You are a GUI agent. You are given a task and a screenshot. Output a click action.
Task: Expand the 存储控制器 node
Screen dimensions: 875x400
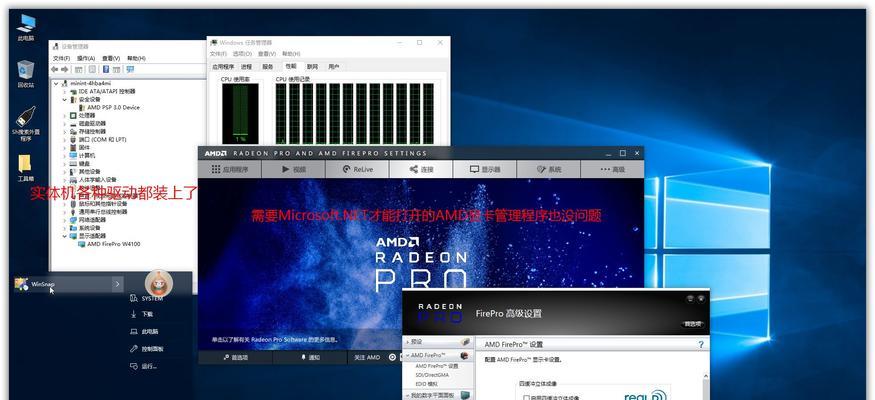click(65, 132)
